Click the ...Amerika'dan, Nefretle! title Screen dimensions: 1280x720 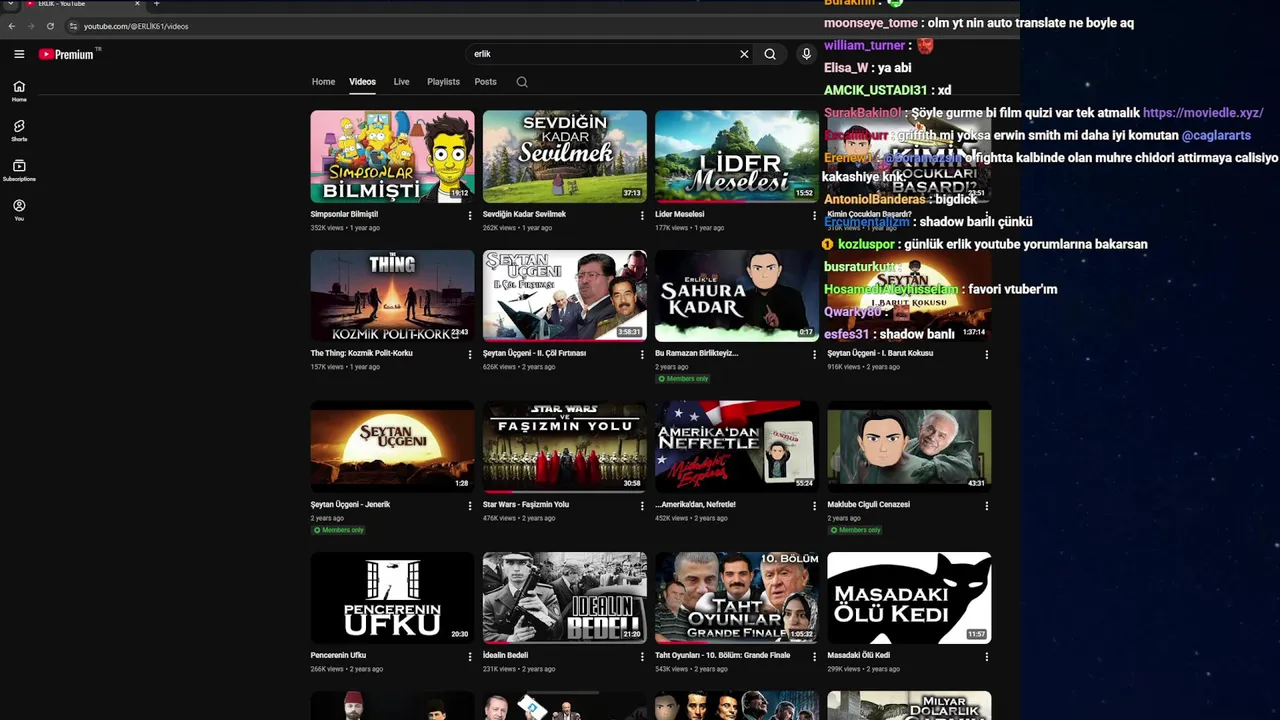[695, 505]
